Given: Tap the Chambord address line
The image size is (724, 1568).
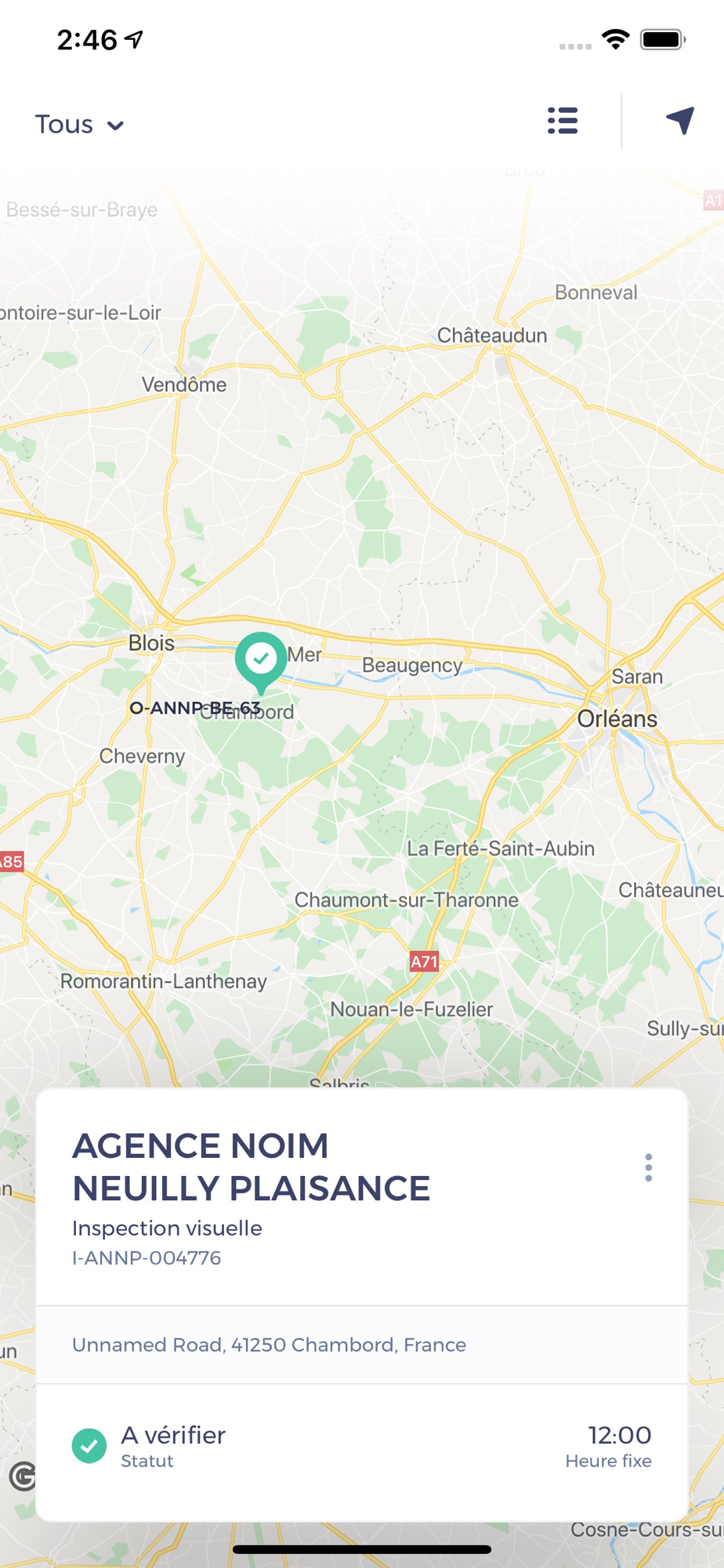Looking at the screenshot, I should pos(269,1345).
